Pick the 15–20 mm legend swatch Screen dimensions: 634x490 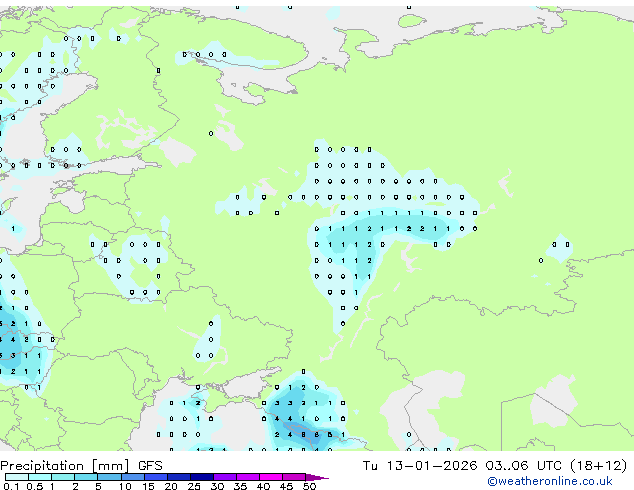(156, 477)
